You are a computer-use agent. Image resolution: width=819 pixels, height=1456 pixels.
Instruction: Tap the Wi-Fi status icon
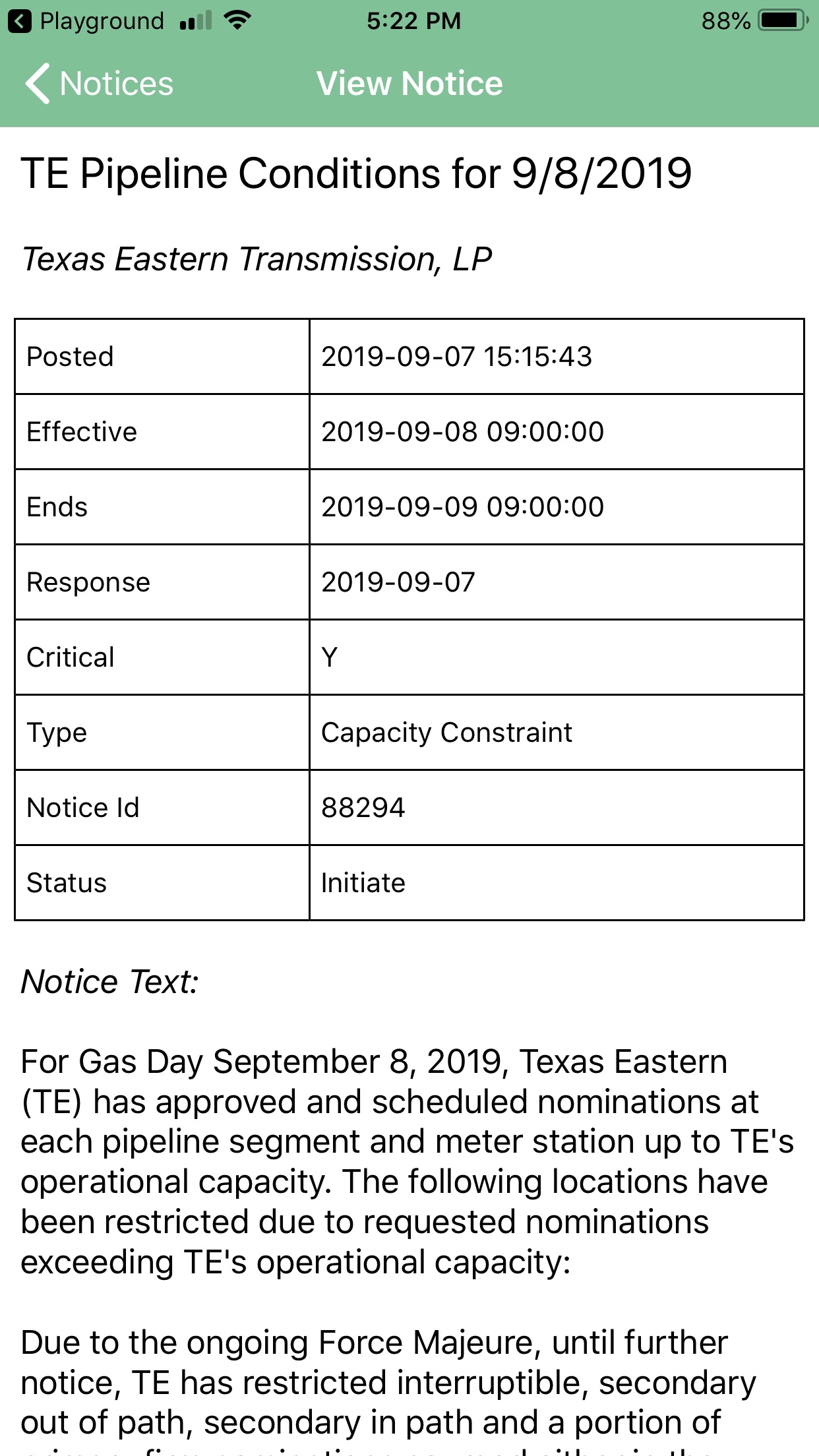(237, 20)
